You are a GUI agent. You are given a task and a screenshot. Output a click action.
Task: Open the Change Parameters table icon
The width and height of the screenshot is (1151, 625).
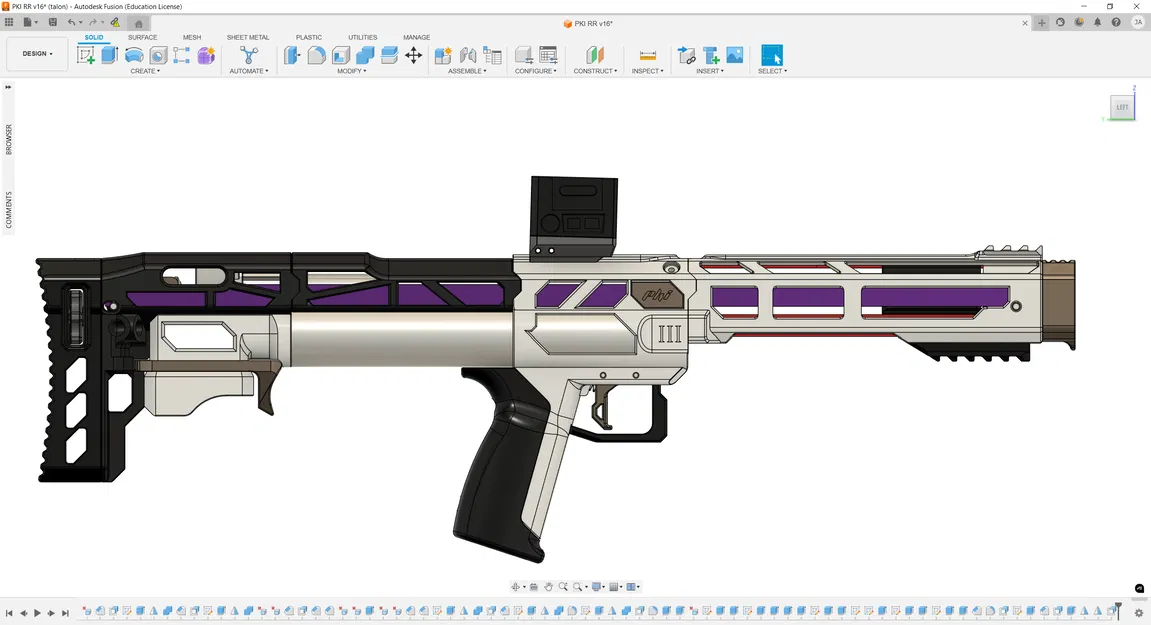[x=548, y=55]
